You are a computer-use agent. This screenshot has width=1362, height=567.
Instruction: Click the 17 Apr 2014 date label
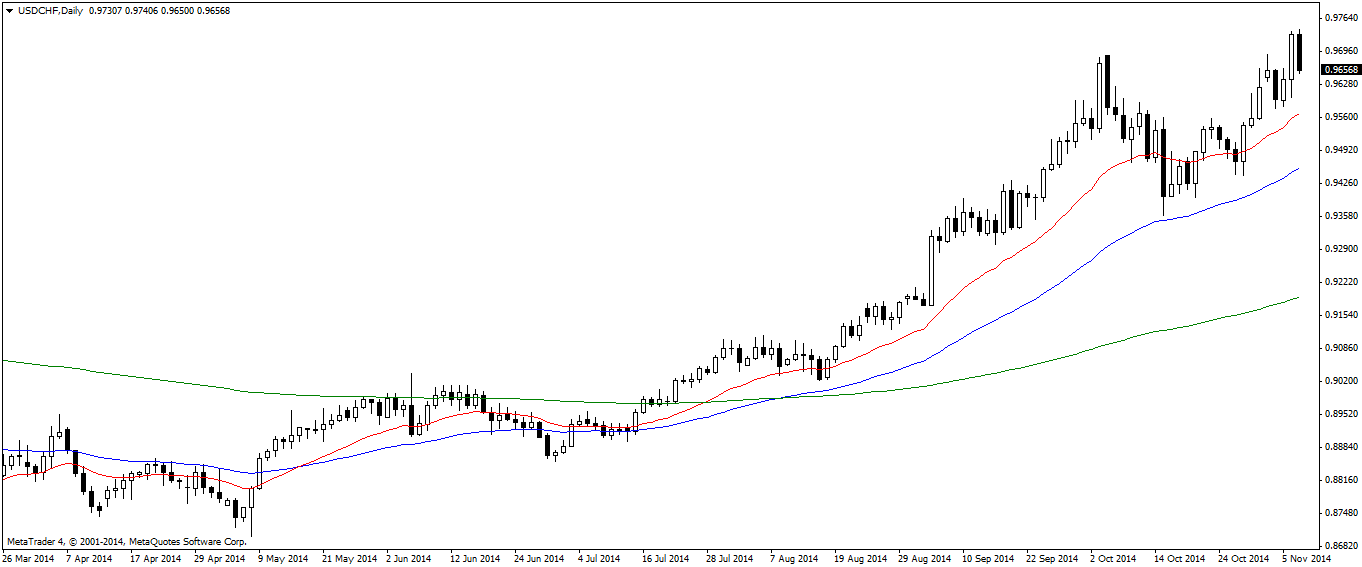(154, 558)
